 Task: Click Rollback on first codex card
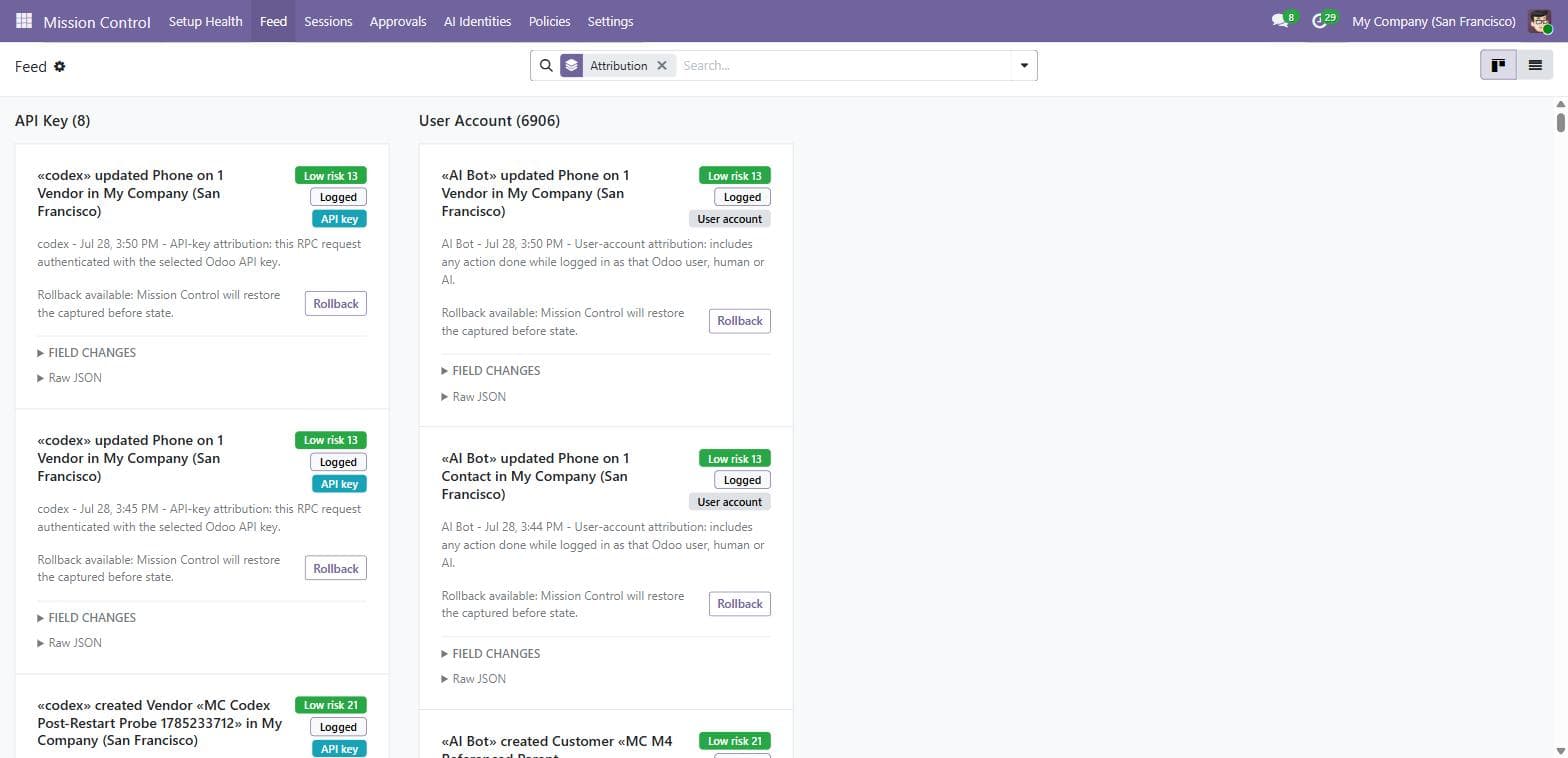point(335,304)
